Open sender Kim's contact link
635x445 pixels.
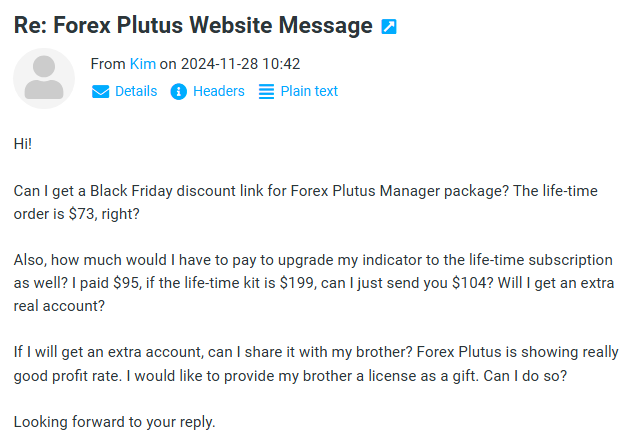click(x=143, y=64)
